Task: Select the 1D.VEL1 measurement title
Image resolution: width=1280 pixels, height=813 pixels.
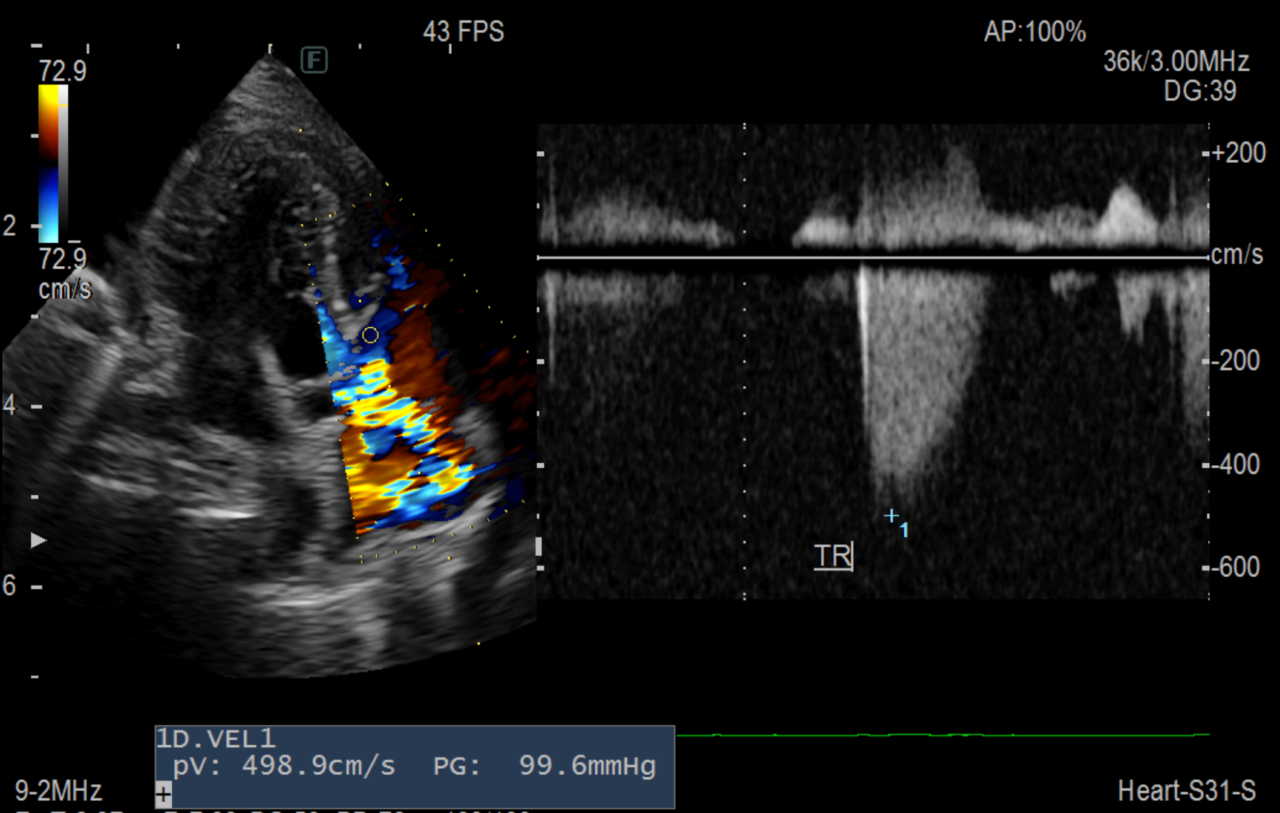Action: coord(215,739)
